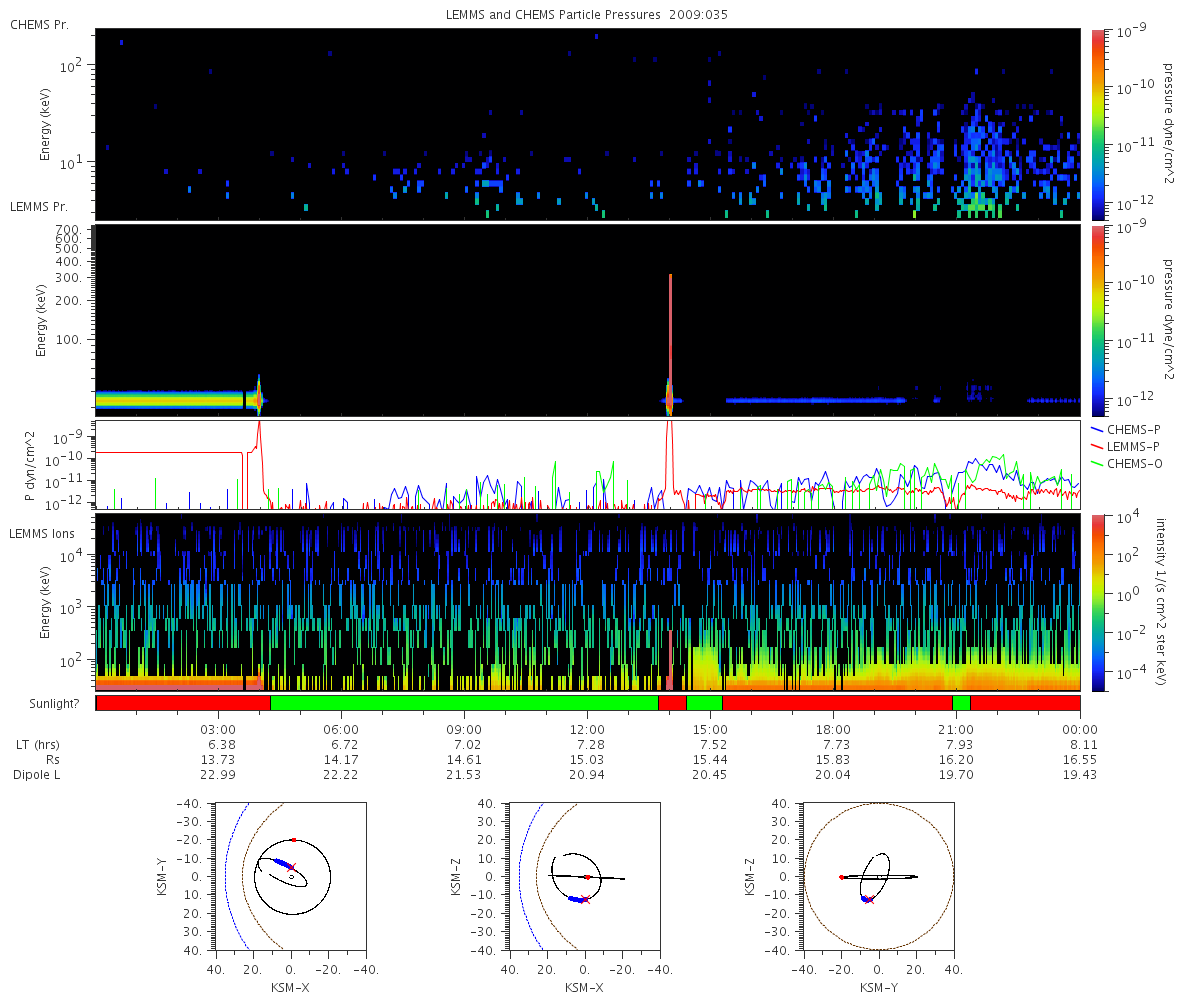This screenshot has width=1200, height=1000.
Task: Click the KSM-Y KSM-Z orbit plot
Action: (x=879, y=876)
